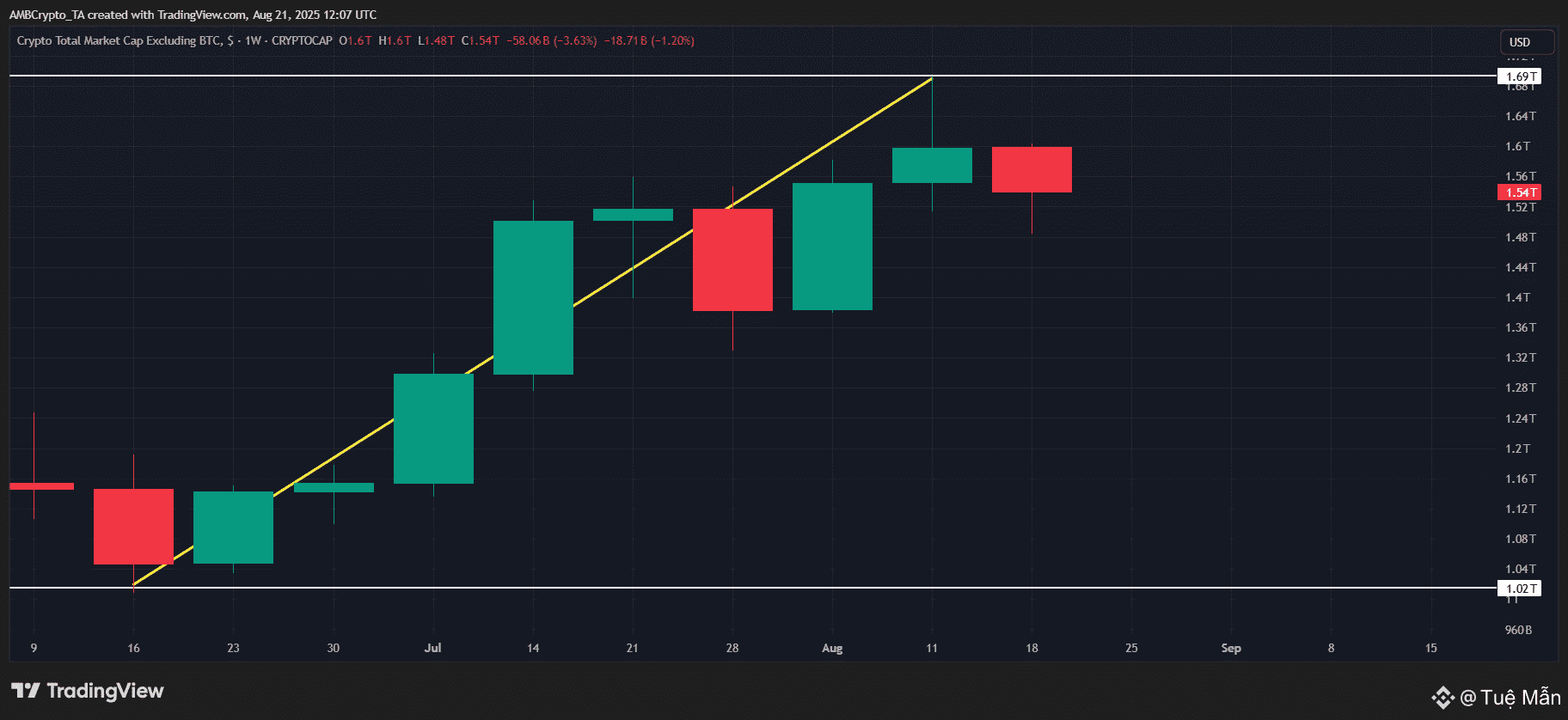Click the 1W timeframe label
Image resolution: width=1568 pixels, height=720 pixels.
tap(253, 40)
